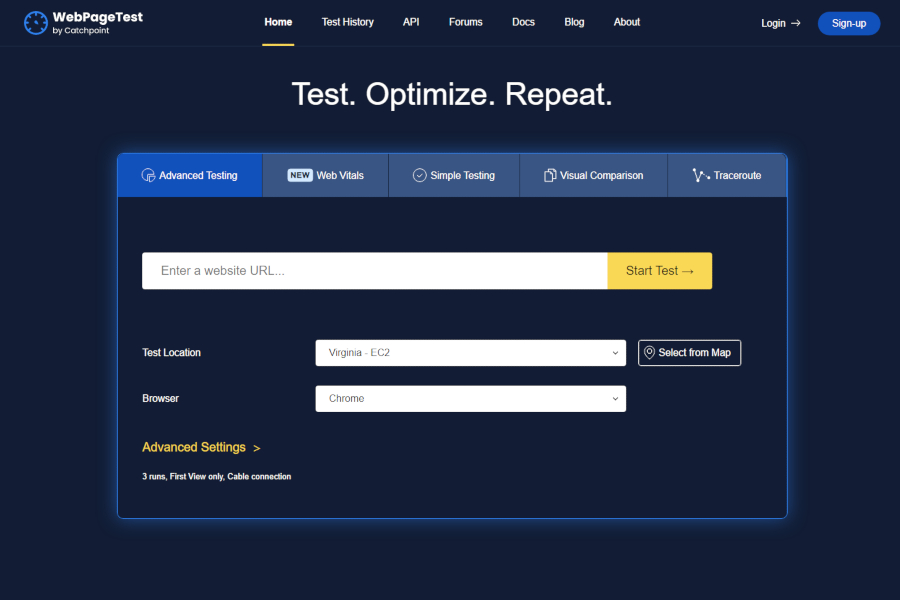
Task: Navigate to Test History
Action: (347, 22)
